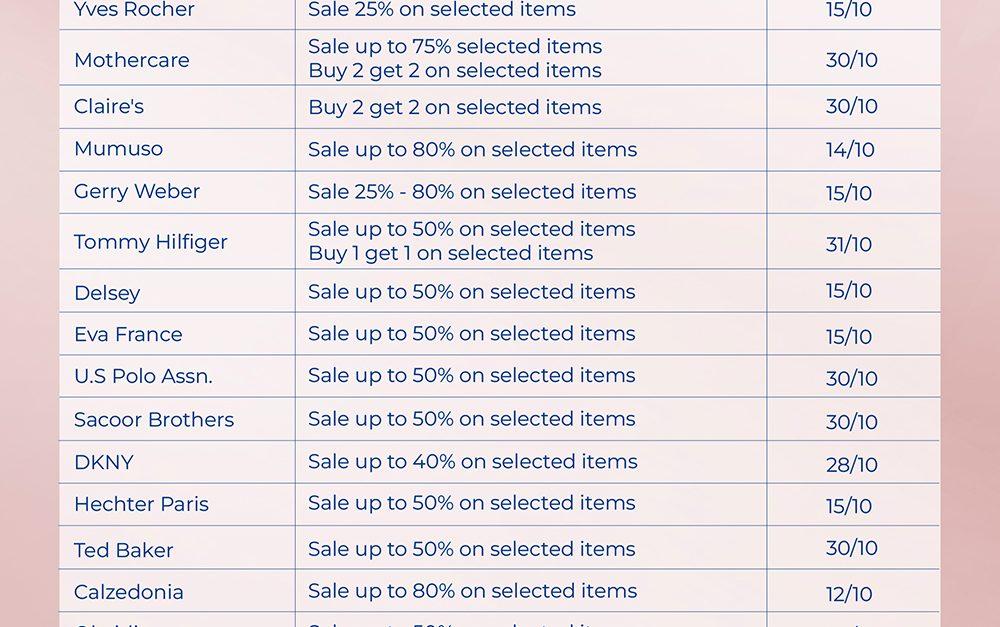Select the Mothercare brand cell
This screenshot has height=627, width=1000.
click(131, 60)
